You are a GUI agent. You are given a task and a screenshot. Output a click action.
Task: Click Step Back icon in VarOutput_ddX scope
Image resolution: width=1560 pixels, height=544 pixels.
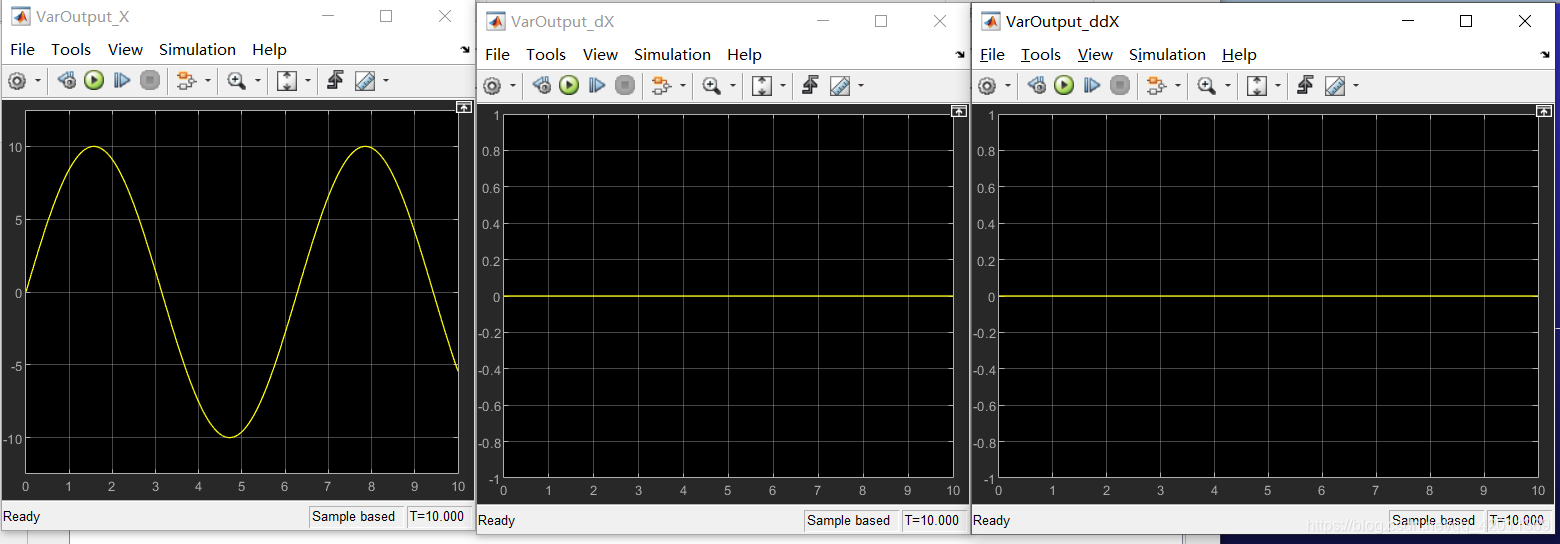click(x=1037, y=86)
